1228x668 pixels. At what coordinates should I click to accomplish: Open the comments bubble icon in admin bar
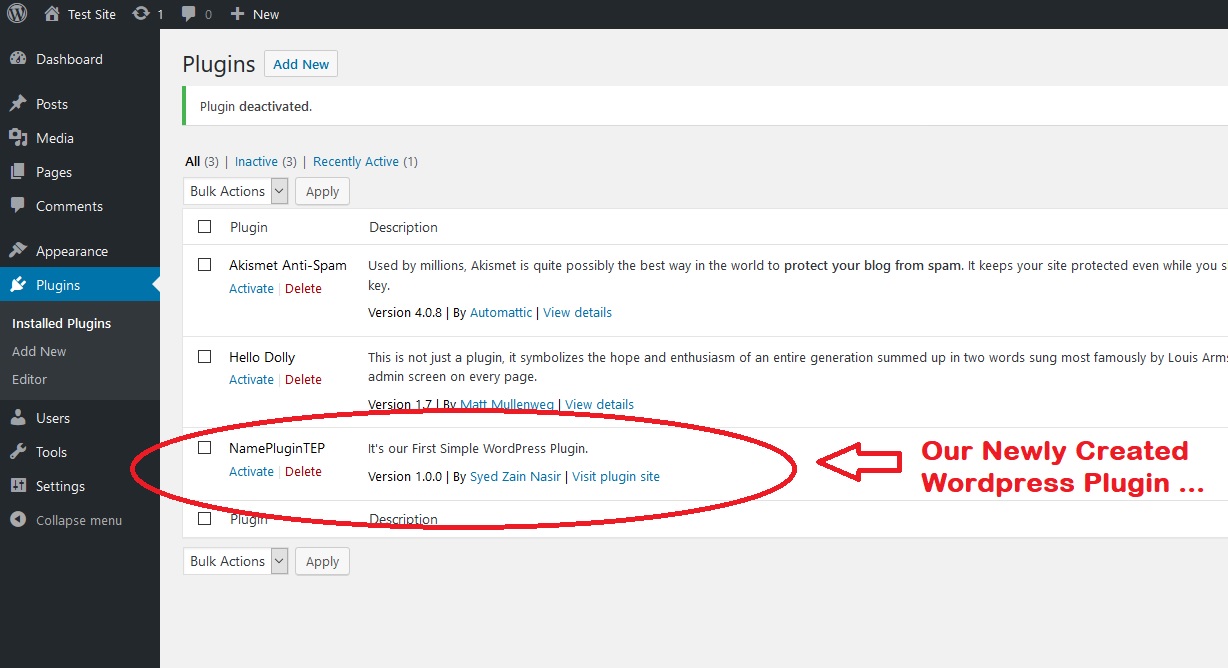click(x=190, y=14)
